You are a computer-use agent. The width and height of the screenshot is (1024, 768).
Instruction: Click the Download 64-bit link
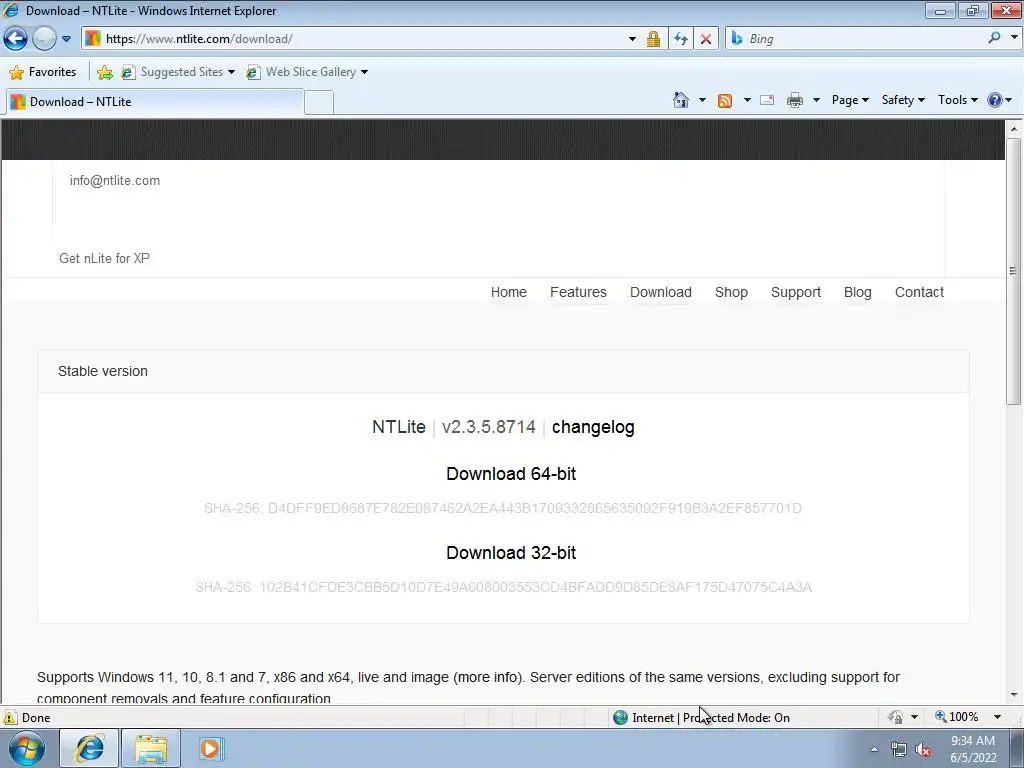coord(511,474)
